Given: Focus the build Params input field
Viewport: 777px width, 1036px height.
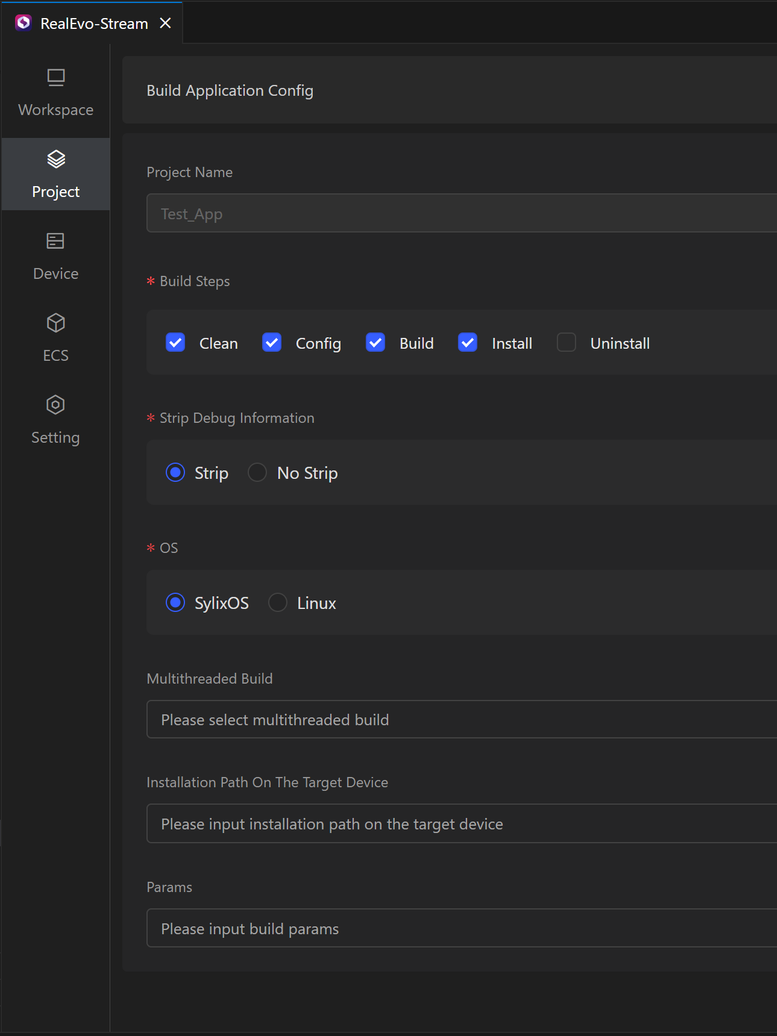Looking at the screenshot, I should point(461,928).
